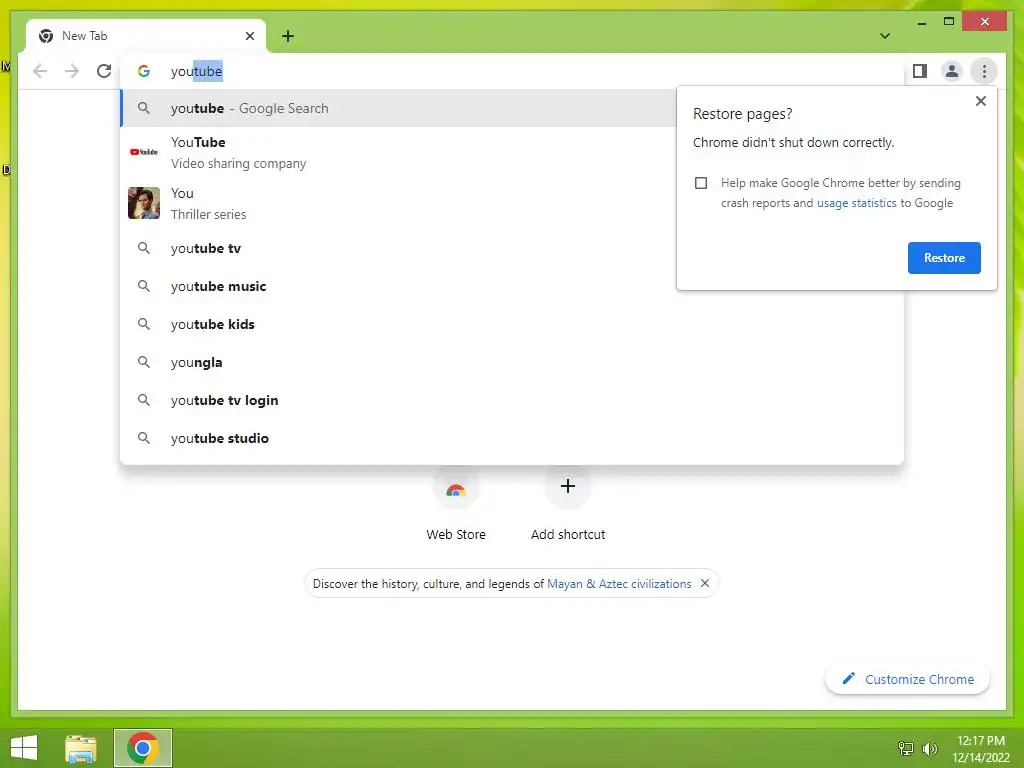Select the youngla suggestion
1024x768 pixels.
(512, 362)
